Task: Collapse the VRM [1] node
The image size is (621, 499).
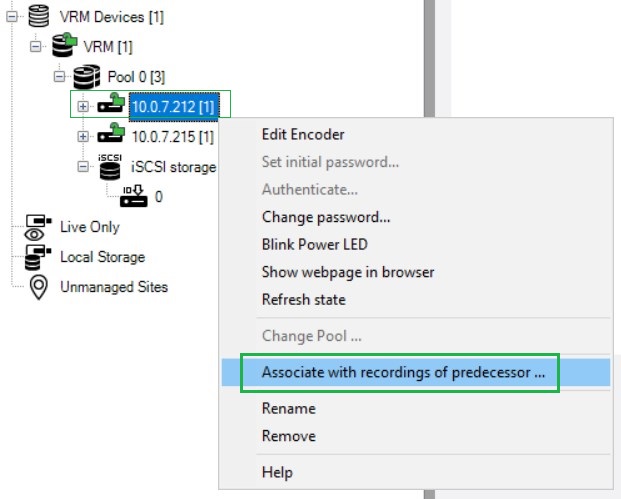Action: tap(37, 45)
